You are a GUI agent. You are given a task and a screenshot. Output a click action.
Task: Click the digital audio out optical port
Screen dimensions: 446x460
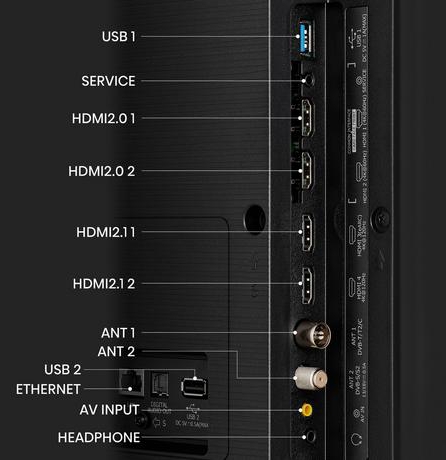(160, 383)
